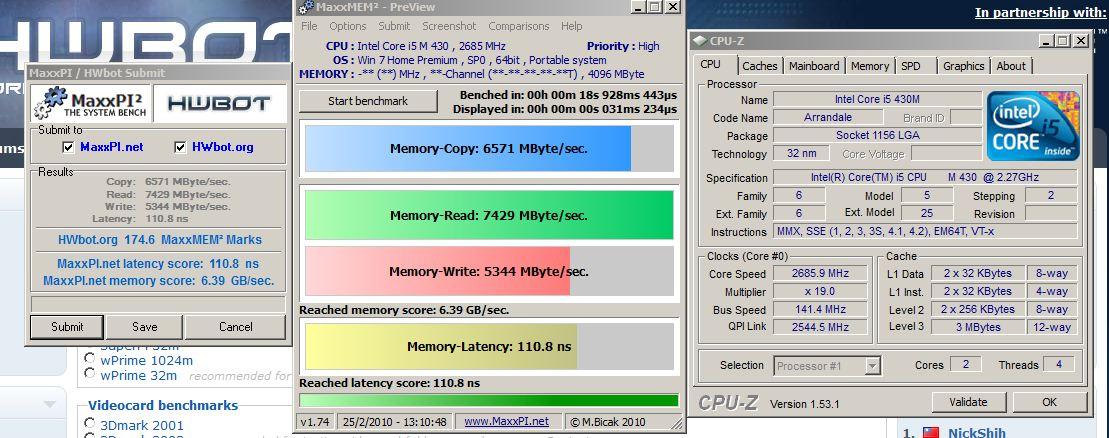Click the Cores count field showing 2

pyautogui.click(x=965, y=364)
